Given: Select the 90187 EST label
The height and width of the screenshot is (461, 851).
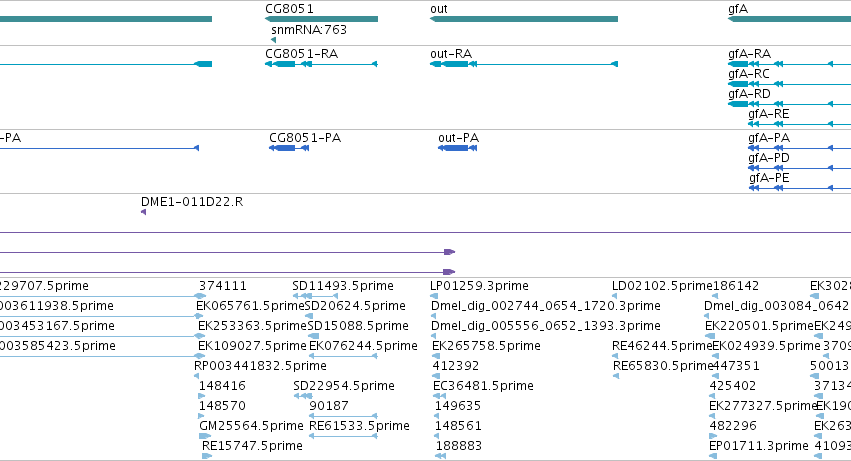Looking at the screenshot, I should point(329,406).
